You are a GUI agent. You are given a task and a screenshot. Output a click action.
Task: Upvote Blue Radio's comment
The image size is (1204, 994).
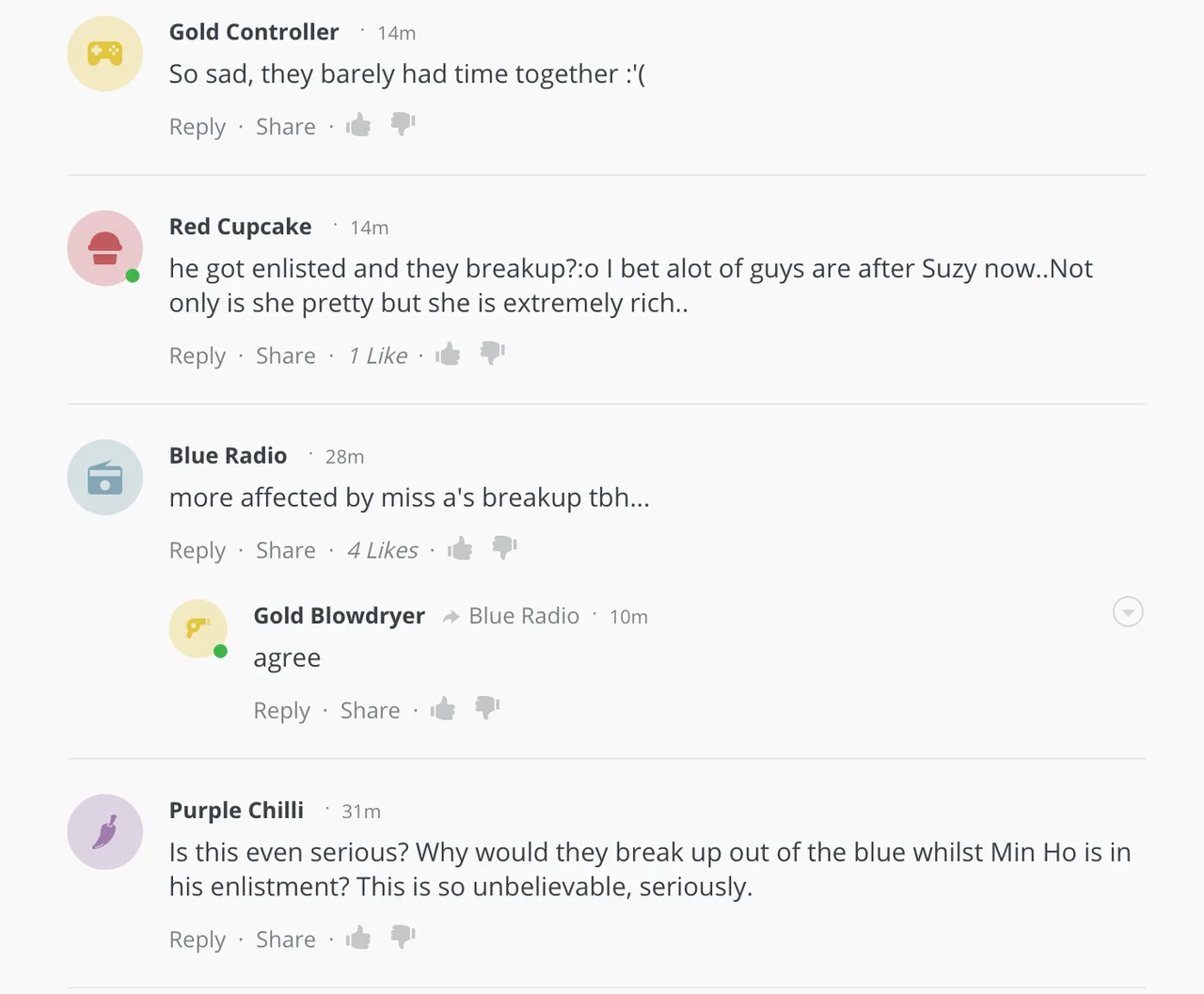460,548
